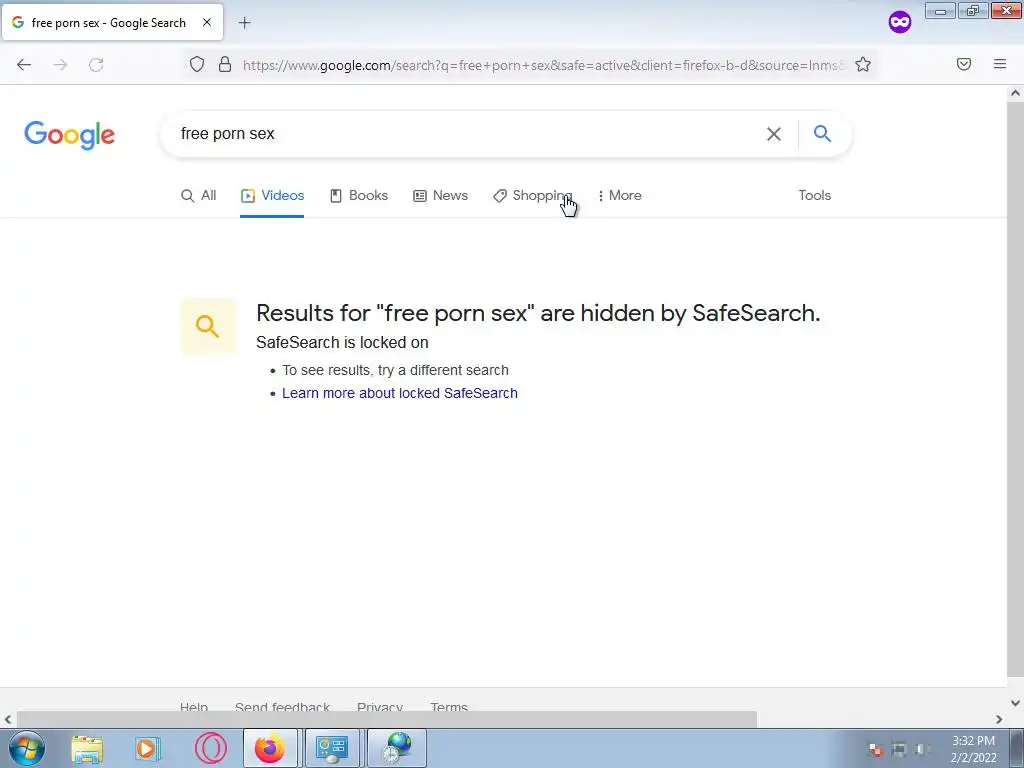This screenshot has width=1024, height=768.
Task: Open the News results tab
Action: [441, 195]
